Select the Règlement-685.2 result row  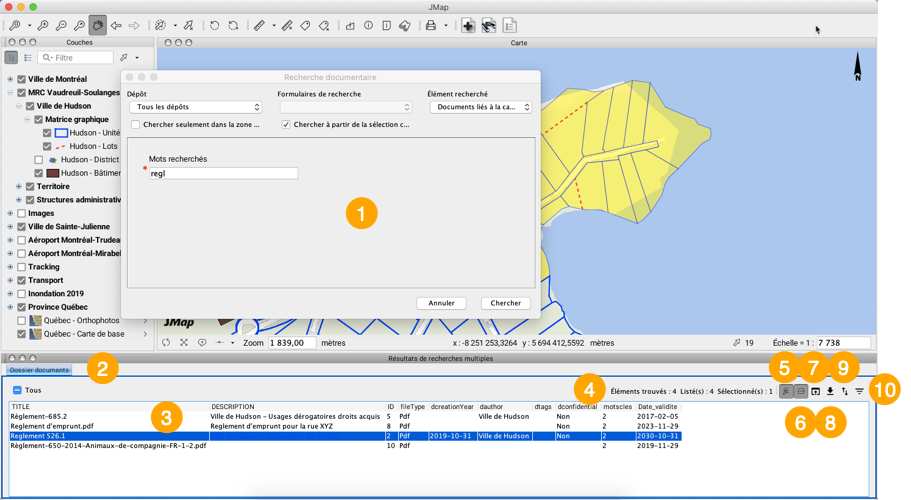(39, 416)
